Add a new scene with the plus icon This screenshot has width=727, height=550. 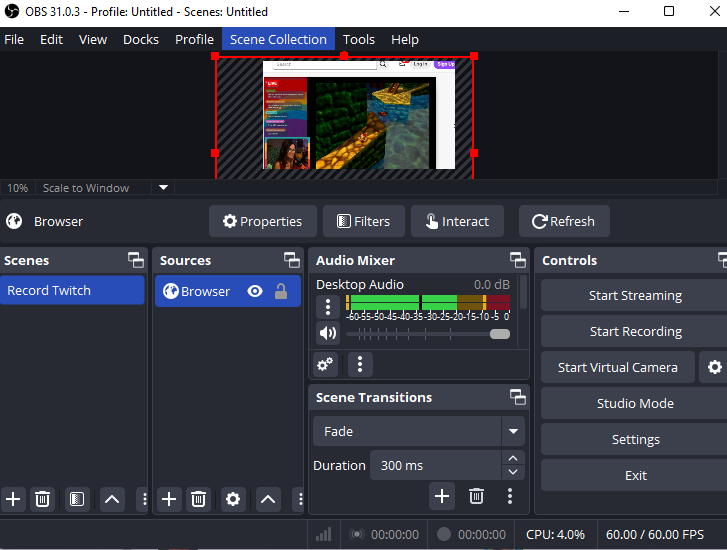[13, 499]
